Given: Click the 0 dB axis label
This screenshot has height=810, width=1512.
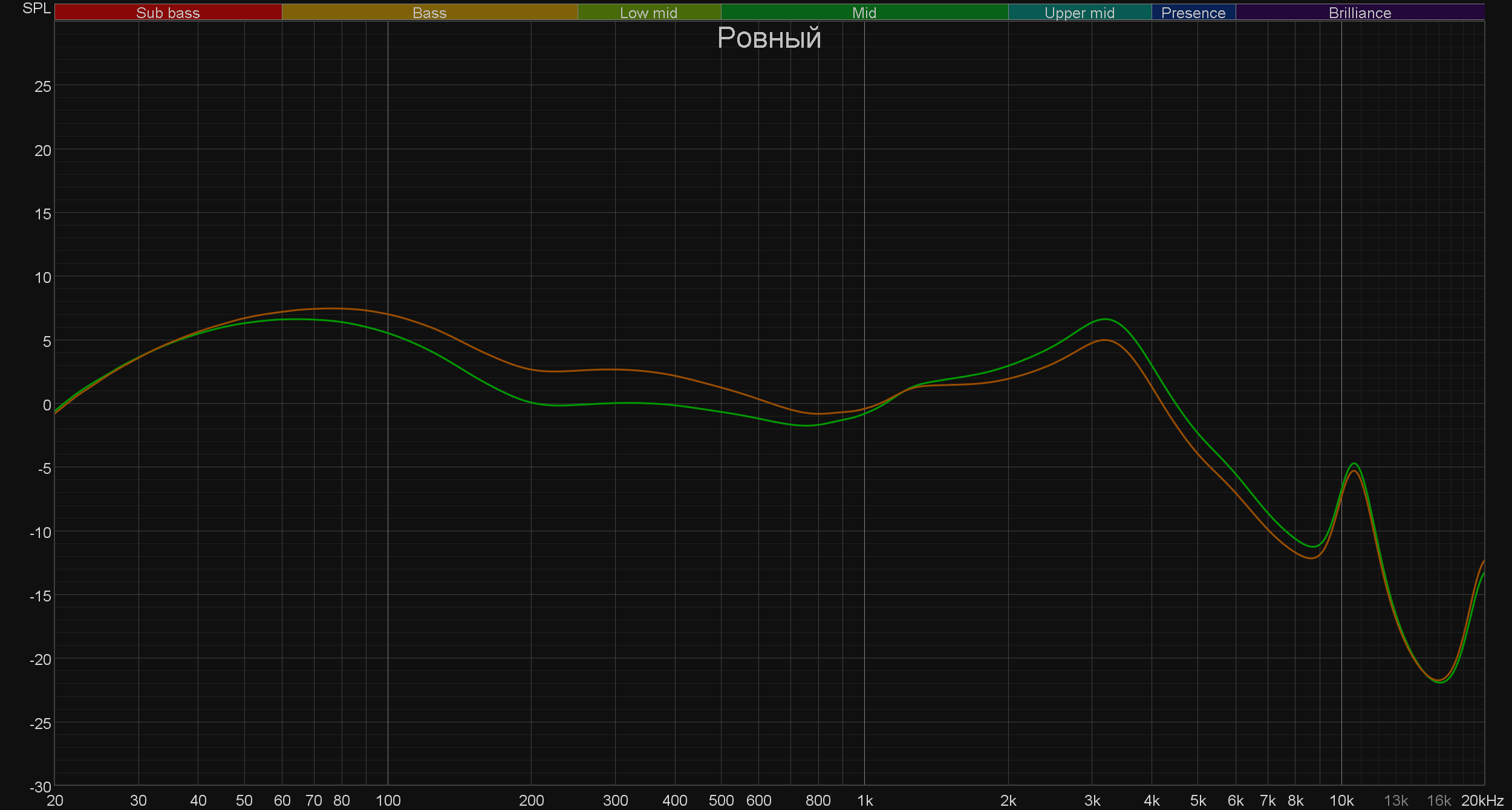Looking at the screenshot, I should (x=47, y=405).
